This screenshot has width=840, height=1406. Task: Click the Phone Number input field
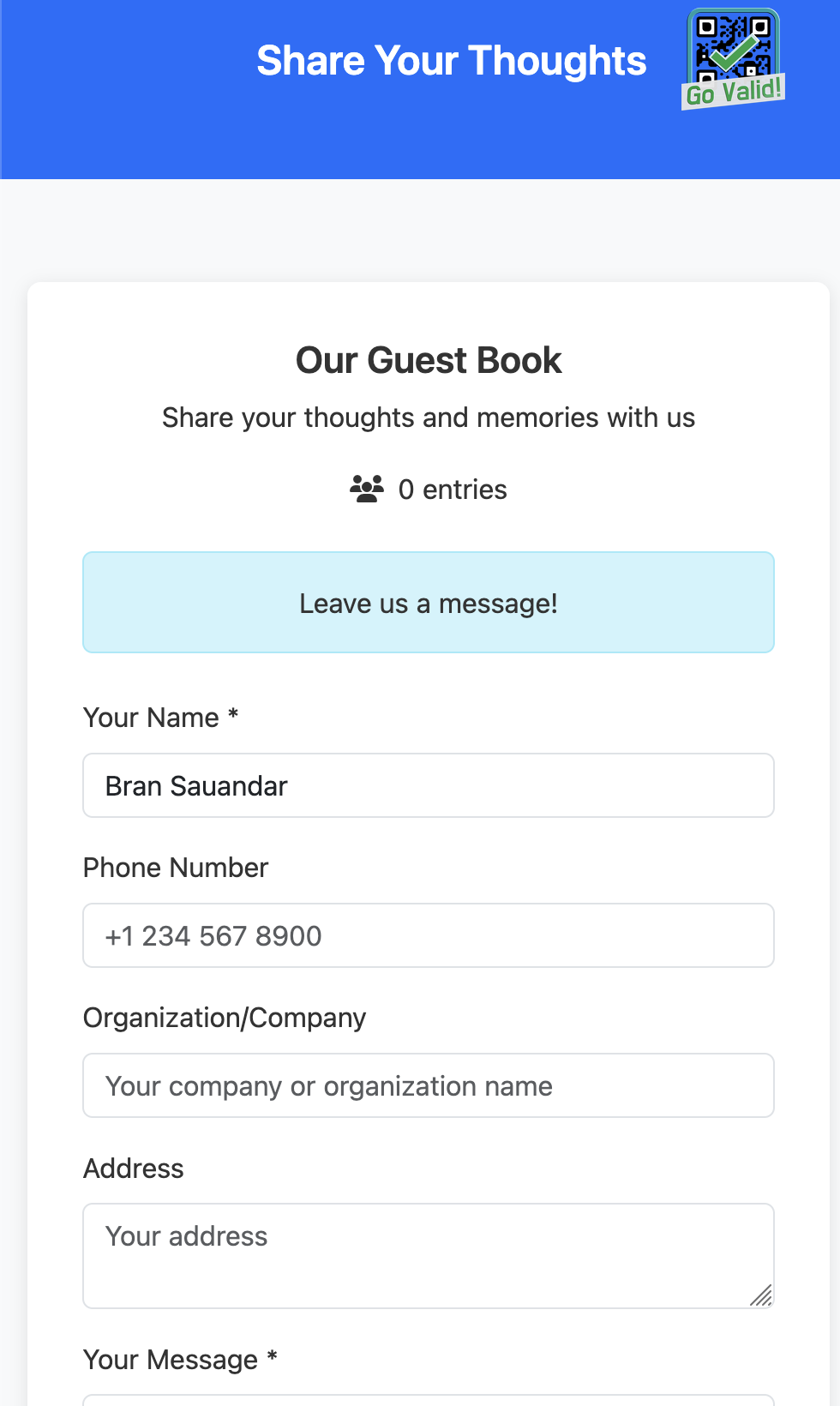pyautogui.click(x=429, y=935)
